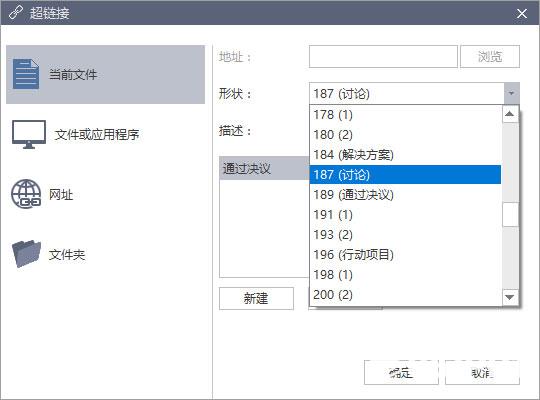
Task: Click the 新建 button
Action: (x=256, y=298)
